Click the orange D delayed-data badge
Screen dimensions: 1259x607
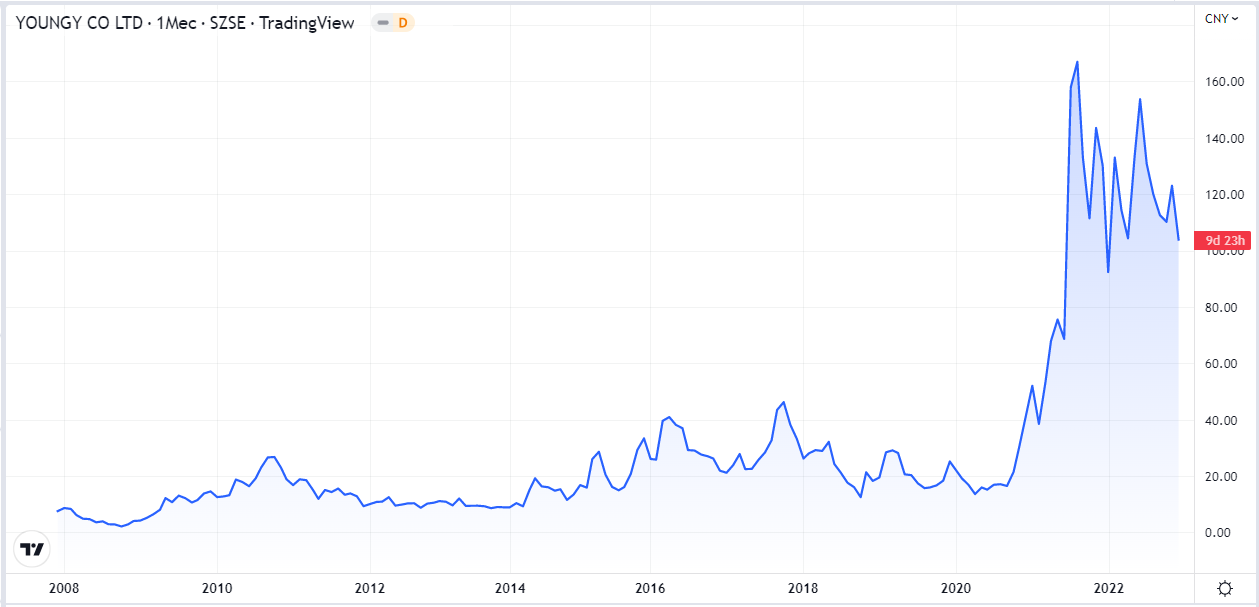pyautogui.click(x=403, y=23)
